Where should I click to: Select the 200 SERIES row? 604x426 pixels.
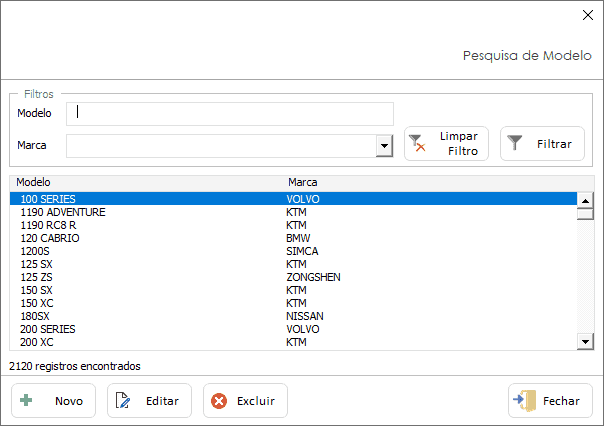tap(293, 329)
